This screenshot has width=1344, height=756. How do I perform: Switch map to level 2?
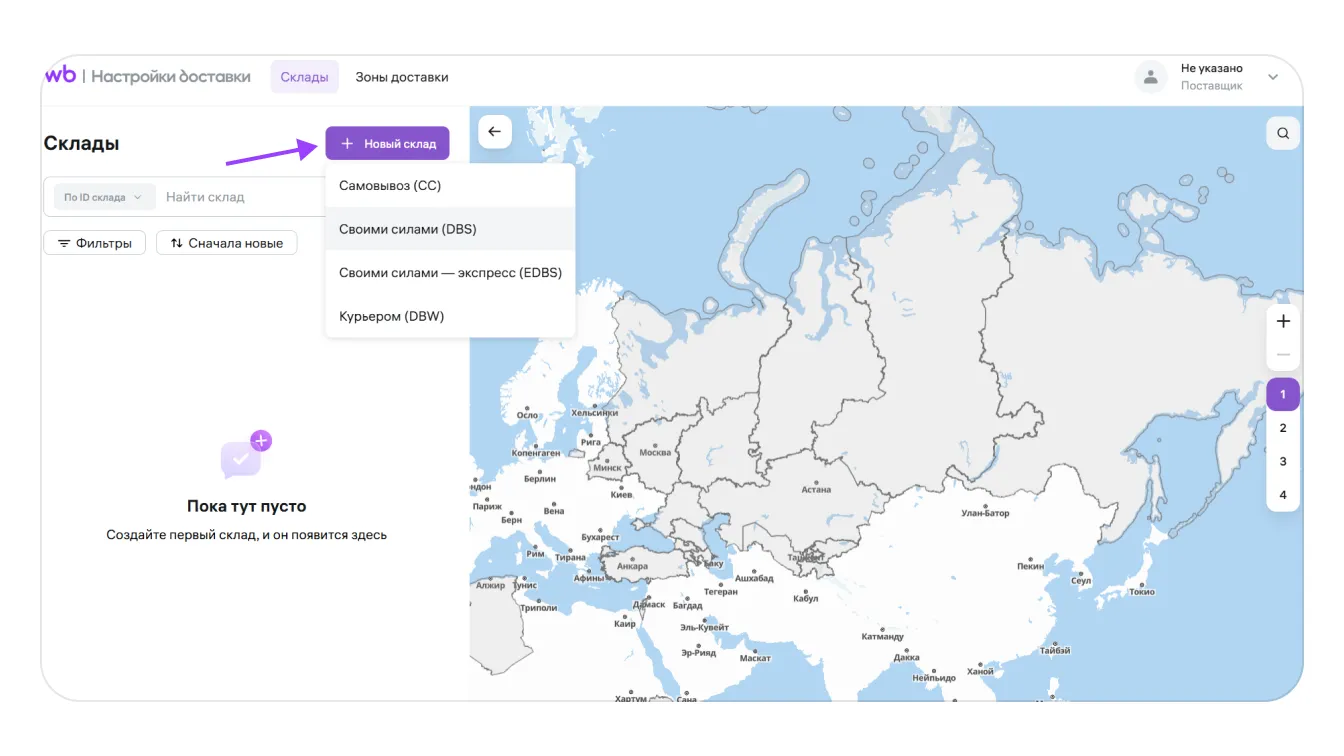click(1283, 428)
